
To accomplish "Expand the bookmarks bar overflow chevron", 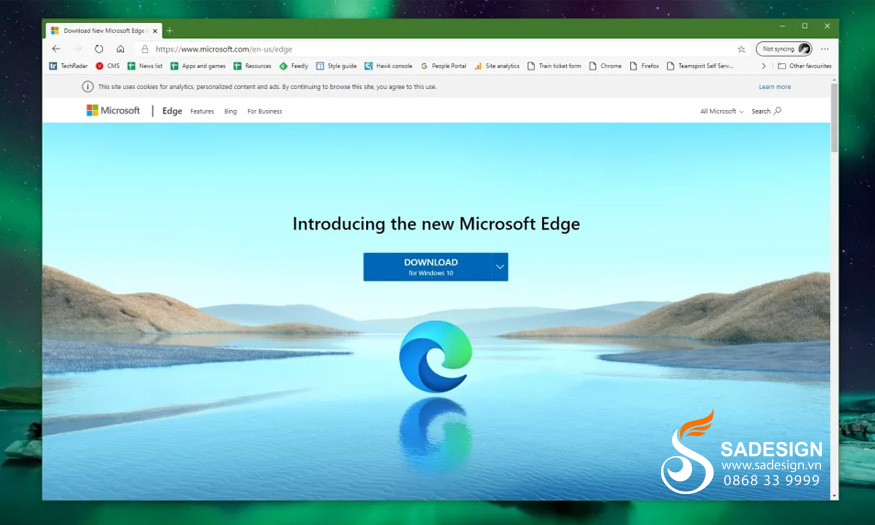I will (x=763, y=66).
